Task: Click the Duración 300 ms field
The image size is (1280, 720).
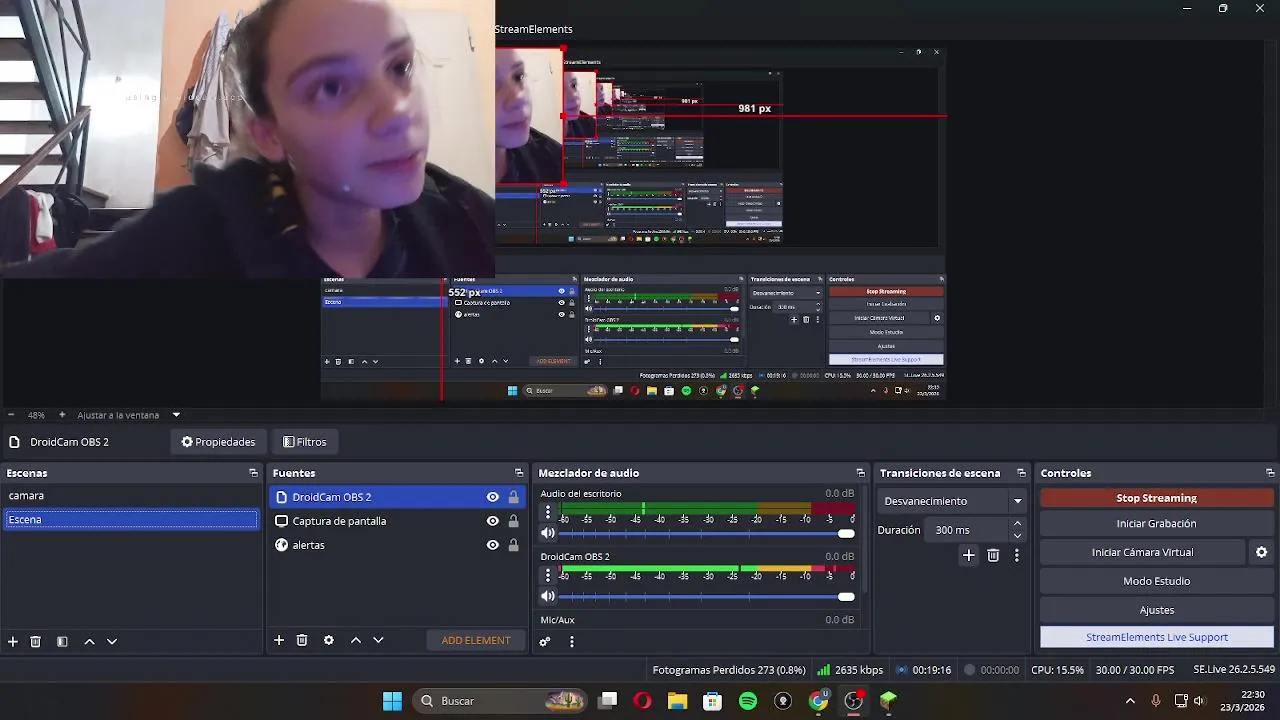Action: click(968, 530)
